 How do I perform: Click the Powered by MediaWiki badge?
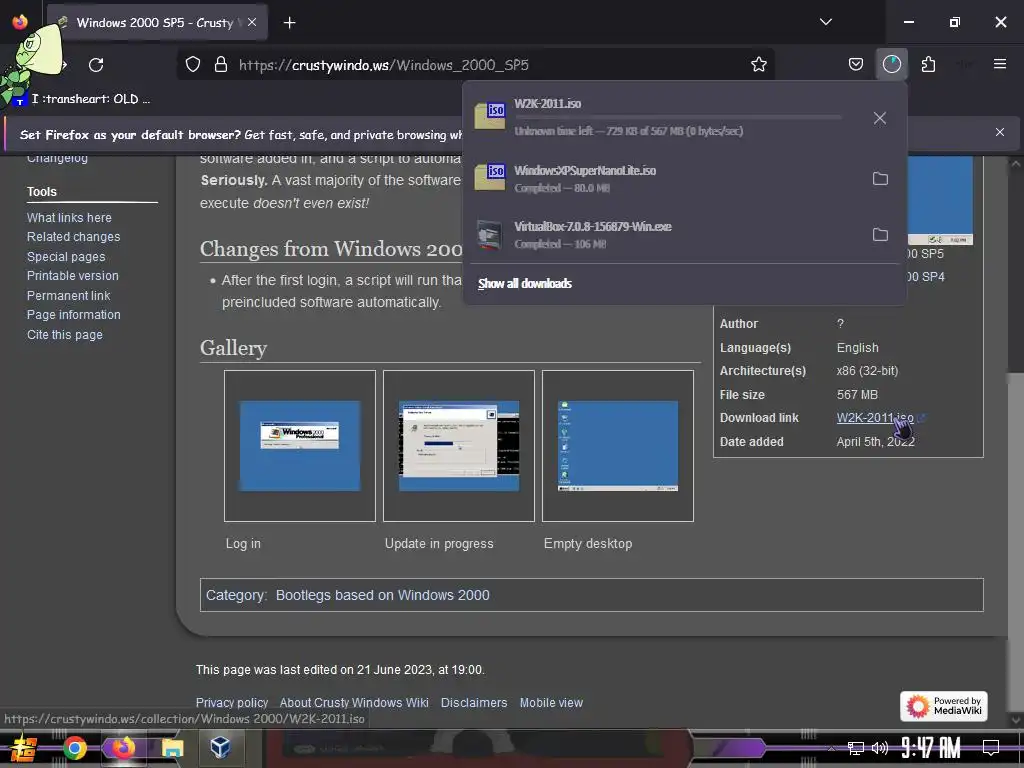[x=944, y=706]
